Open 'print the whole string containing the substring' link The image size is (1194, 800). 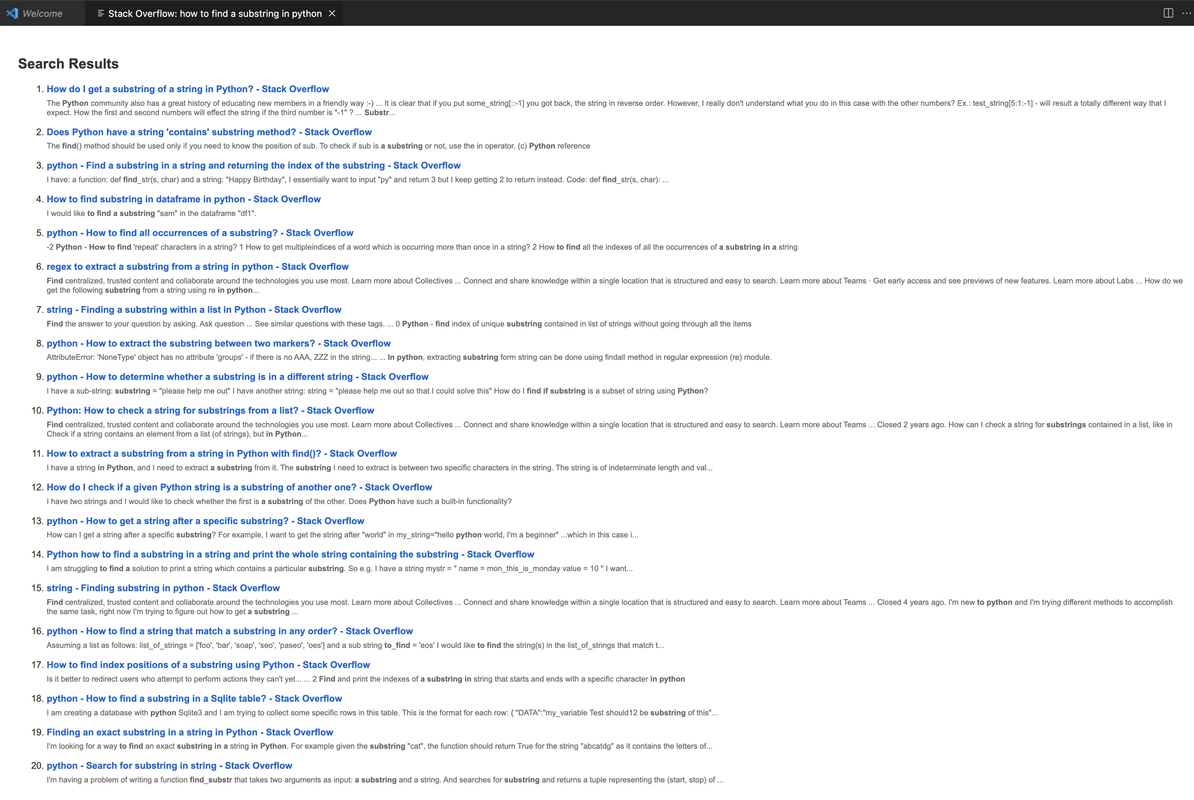(290, 554)
